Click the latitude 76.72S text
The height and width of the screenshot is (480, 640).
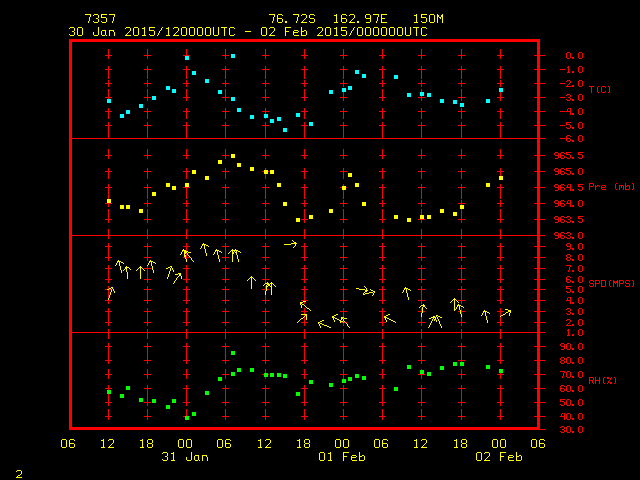pyautogui.click(x=289, y=19)
